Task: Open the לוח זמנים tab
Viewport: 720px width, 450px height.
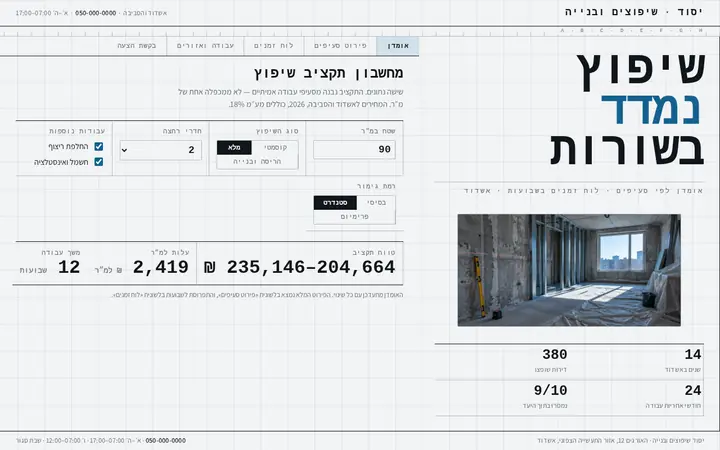Action: [x=274, y=46]
